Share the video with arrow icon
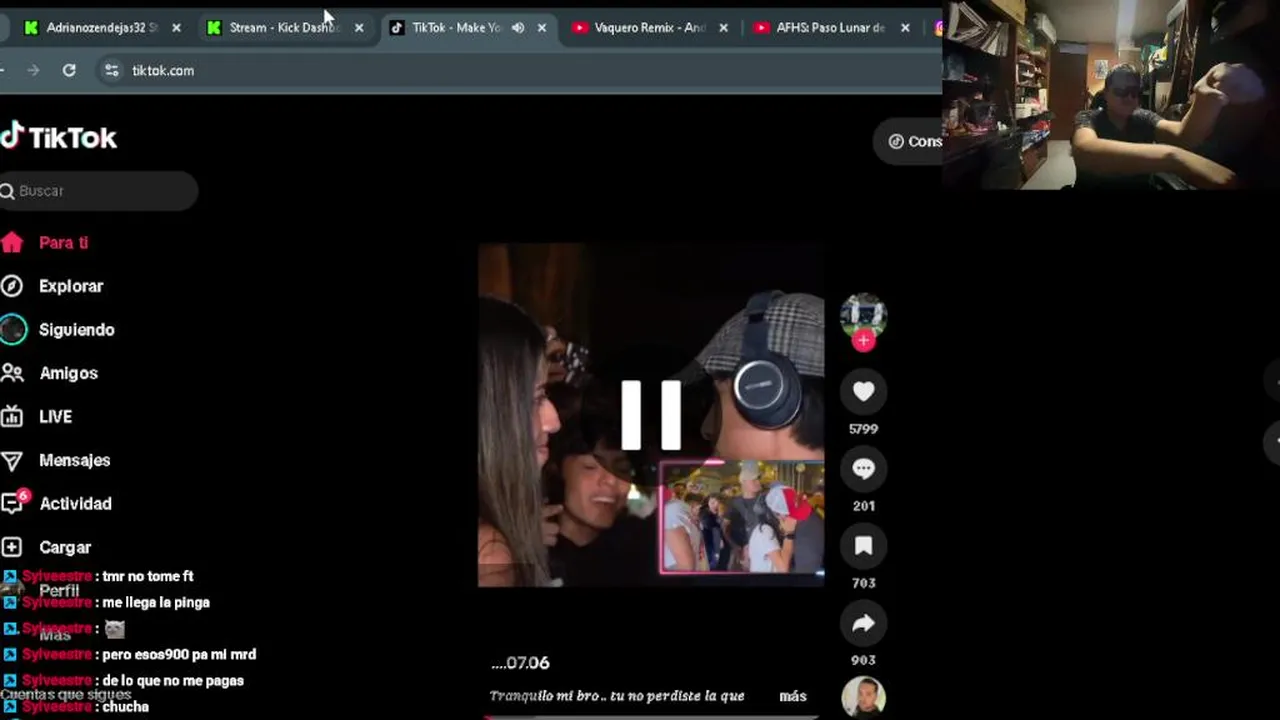 click(x=863, y=623)
